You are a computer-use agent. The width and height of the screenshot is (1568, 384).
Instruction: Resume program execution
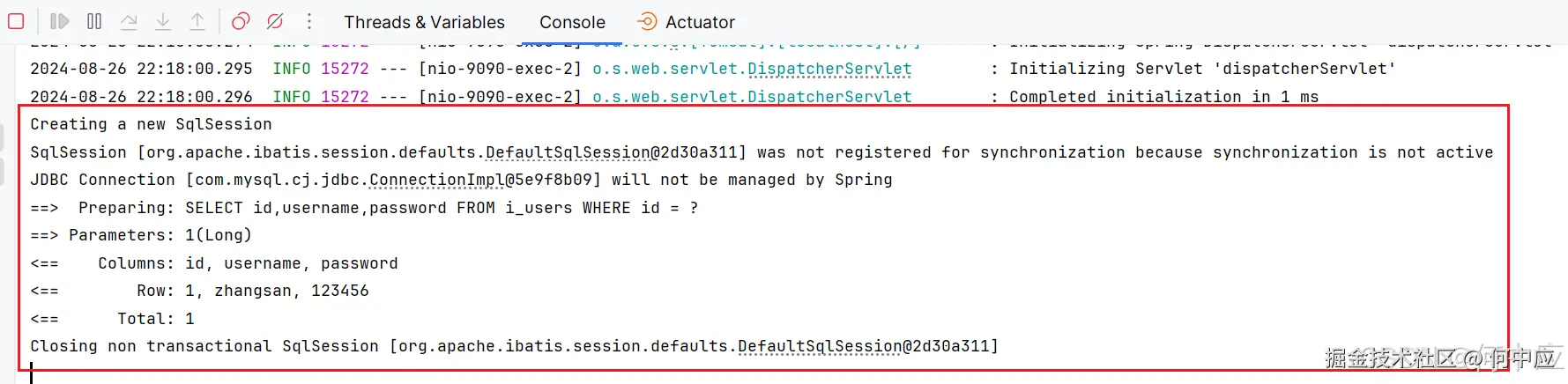[x=59, y=21]
